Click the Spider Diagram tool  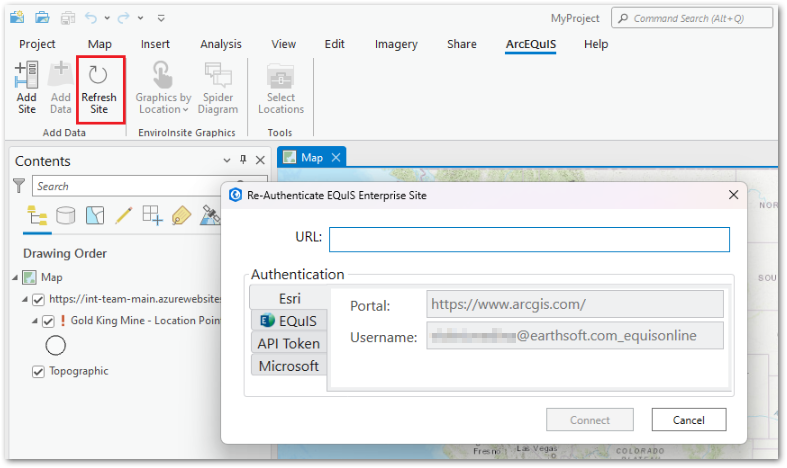pos(218,88)
